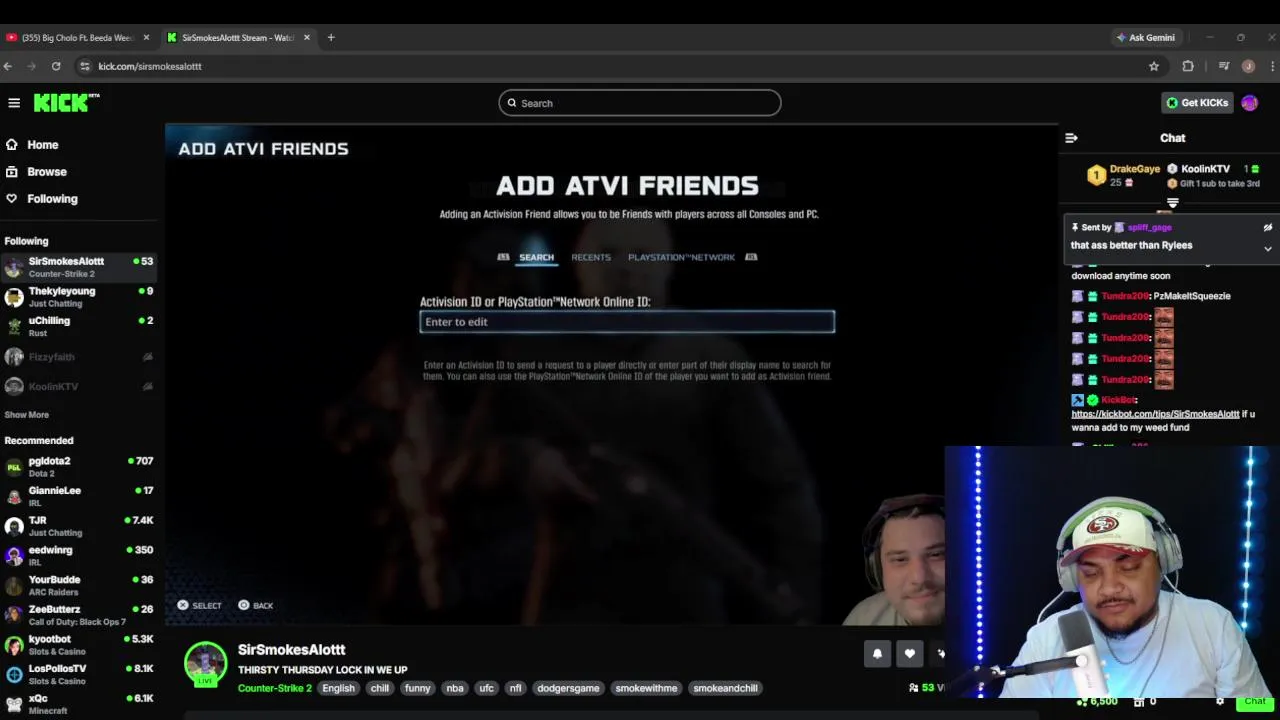The image size is (1280, 720).
Task: Open pgldota2 recommended channel
Action: point(80,467)
